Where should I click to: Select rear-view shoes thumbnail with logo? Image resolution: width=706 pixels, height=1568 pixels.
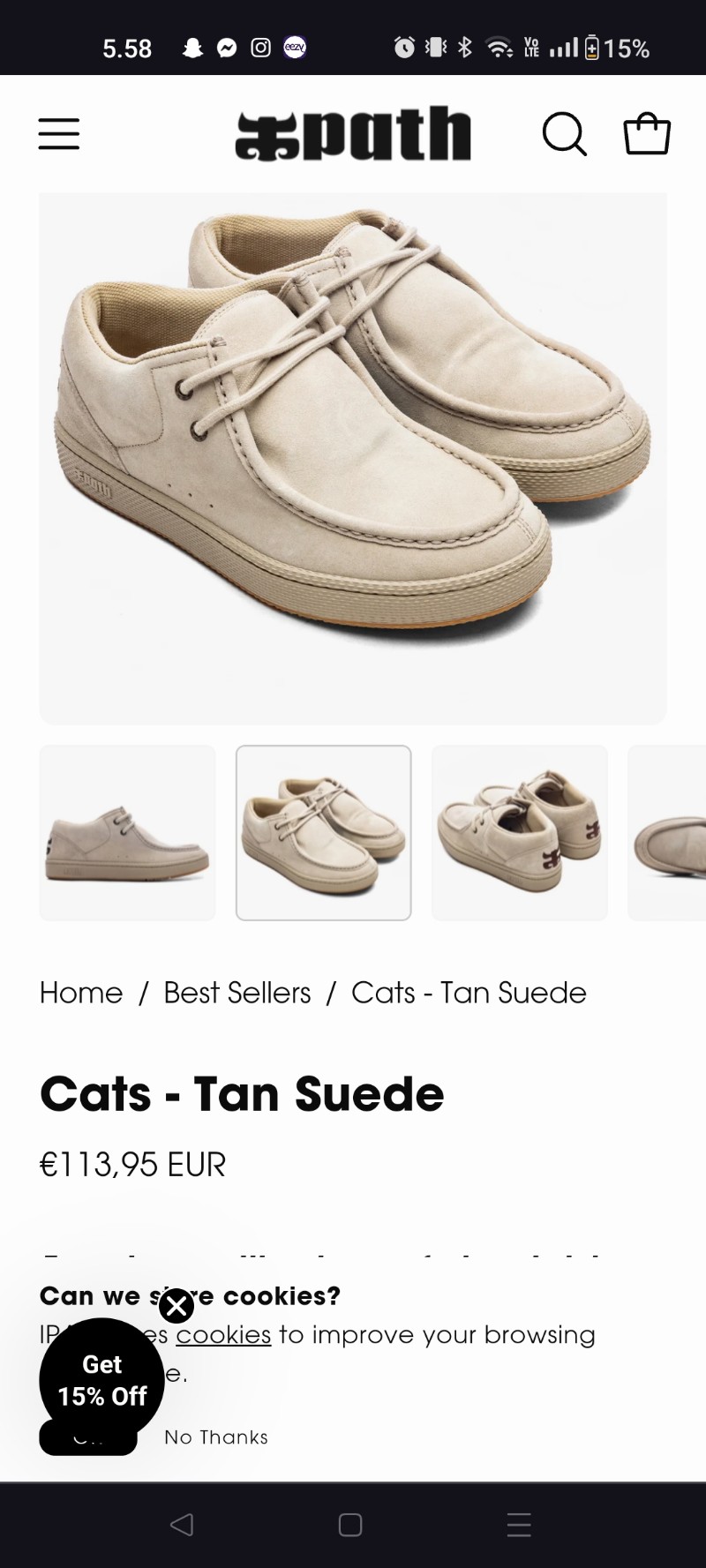(520, 833)
